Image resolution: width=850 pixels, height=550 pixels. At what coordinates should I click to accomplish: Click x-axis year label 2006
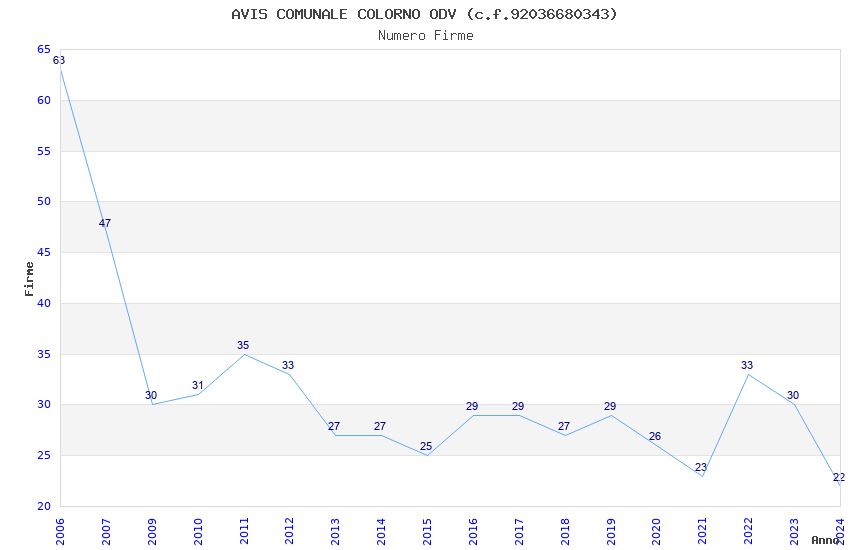pos(60,531)
